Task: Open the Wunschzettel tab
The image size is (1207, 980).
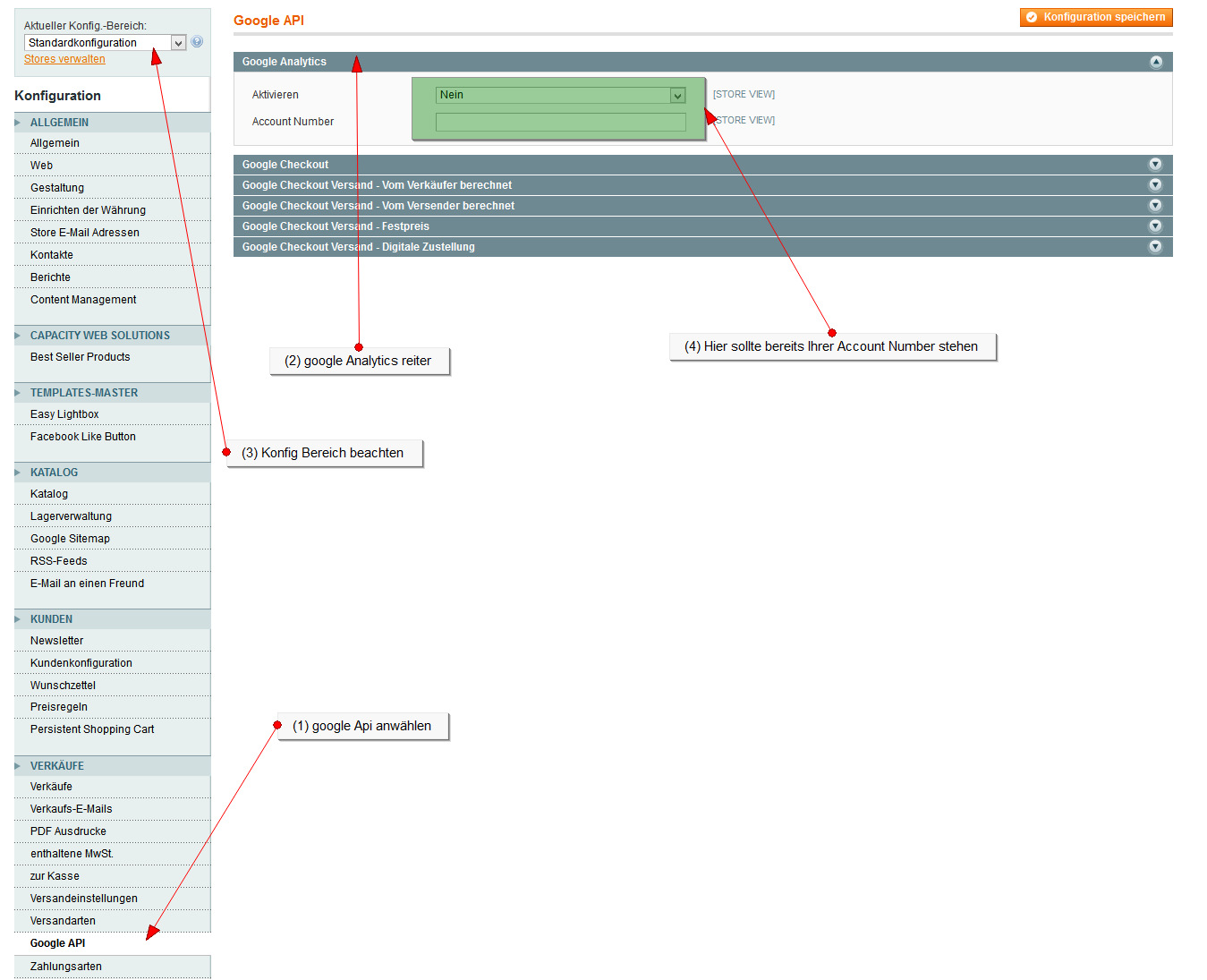Action: (x=112, y=686)
